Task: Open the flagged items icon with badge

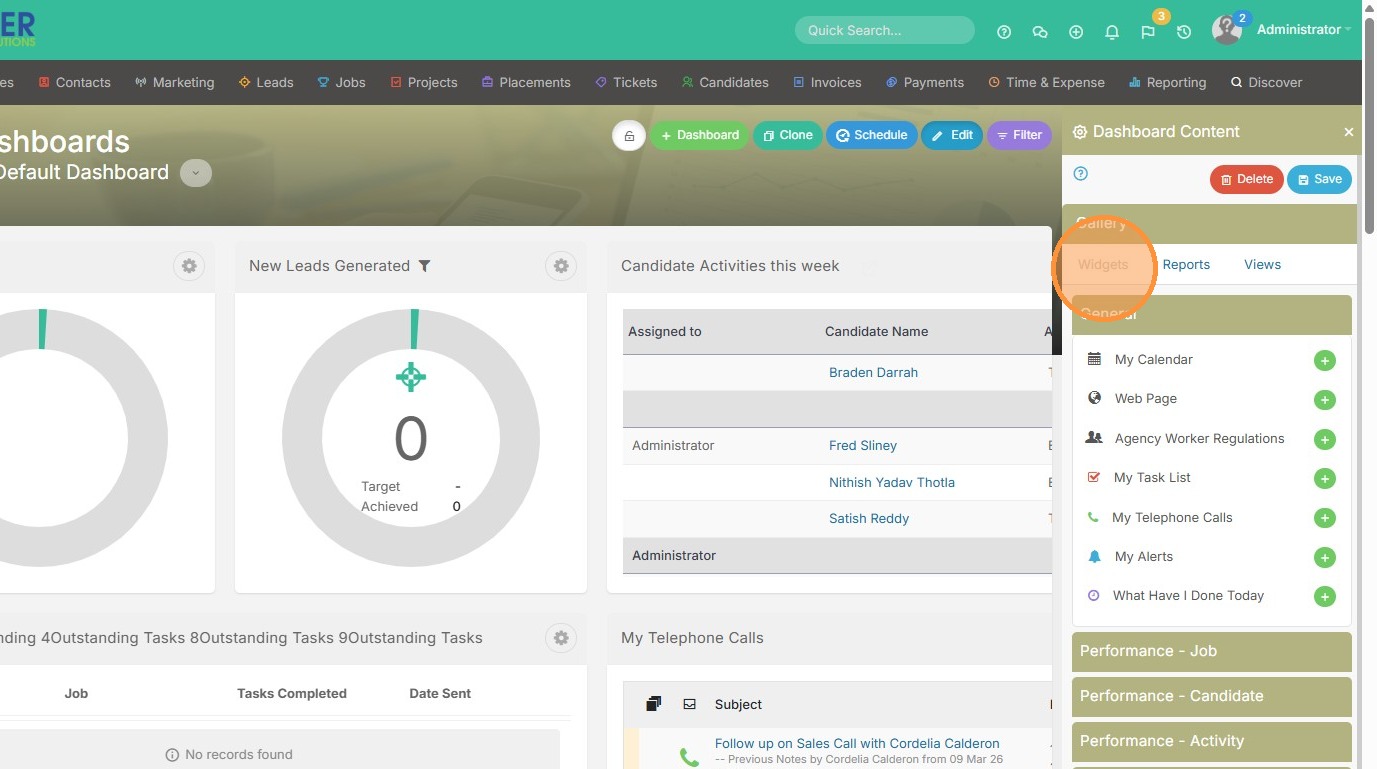Action: click(x=1148, y=32)
